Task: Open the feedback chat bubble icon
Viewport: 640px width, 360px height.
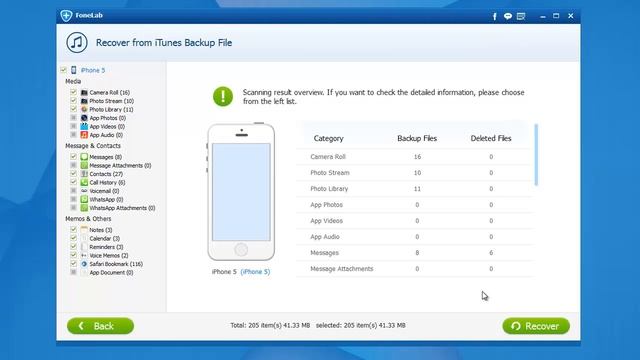Action: pos(508,16)
